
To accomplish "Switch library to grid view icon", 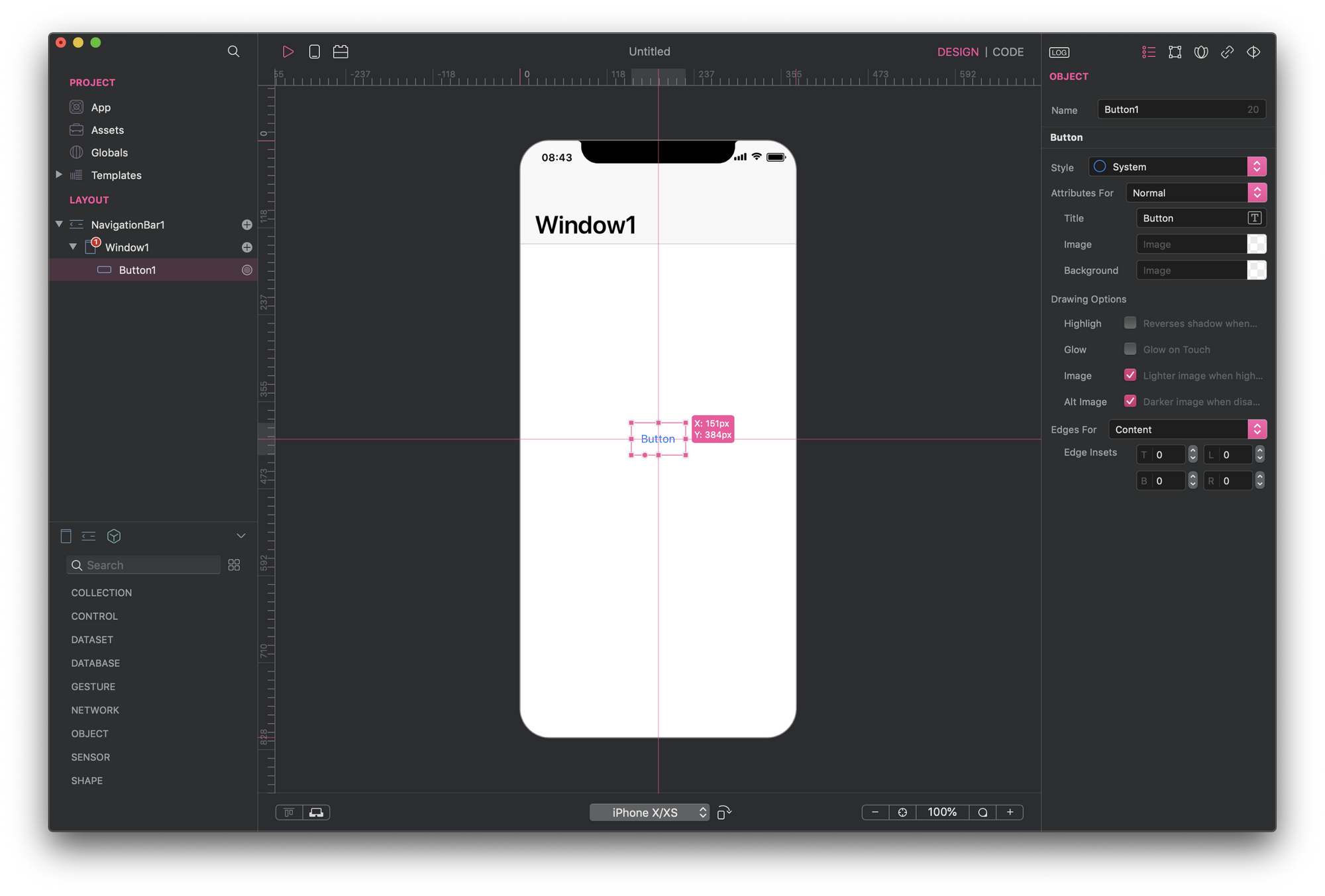I will [x=234, y=565].
